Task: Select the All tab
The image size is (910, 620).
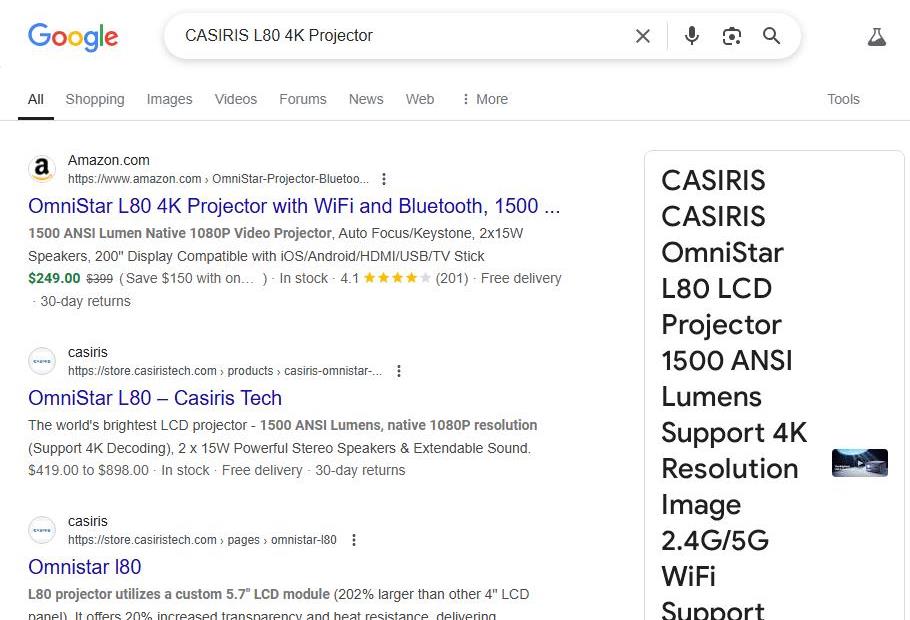Action: coord(36,99)
